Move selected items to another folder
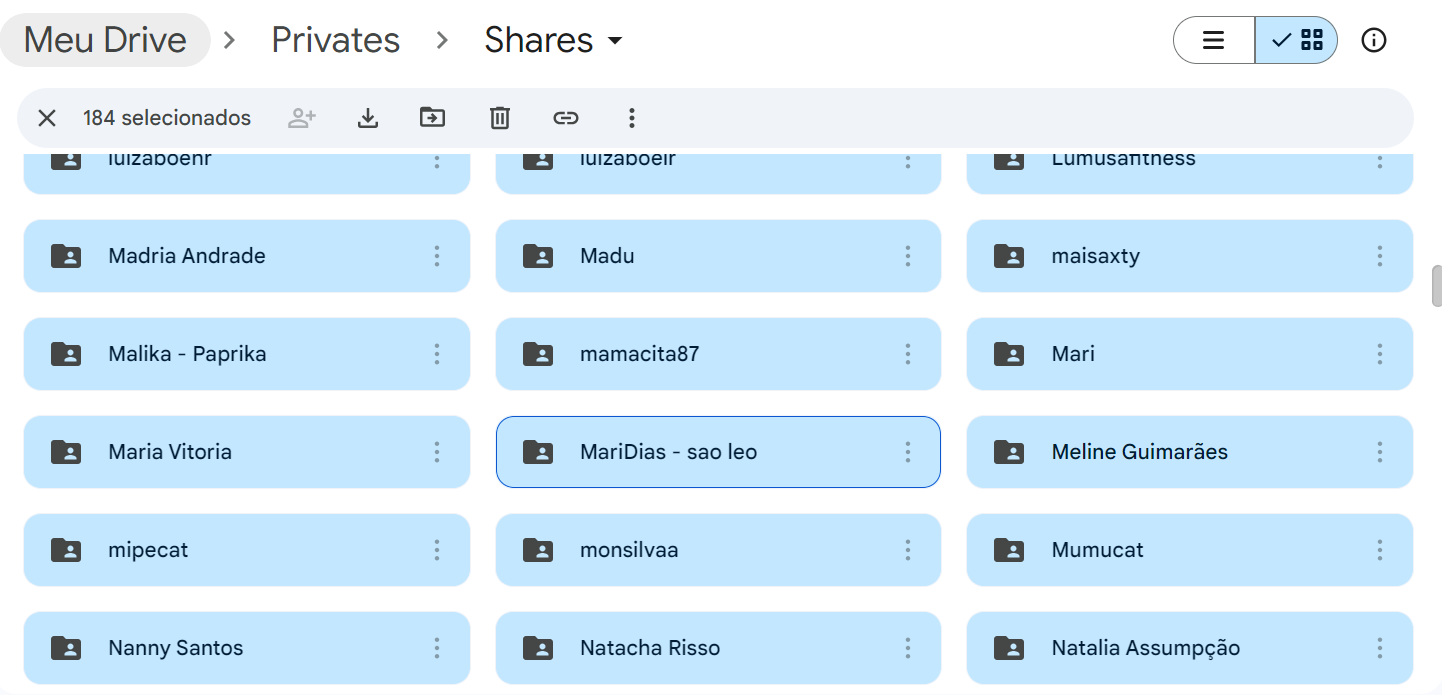This screenshot has height=695, width=1442. point(432,118)
